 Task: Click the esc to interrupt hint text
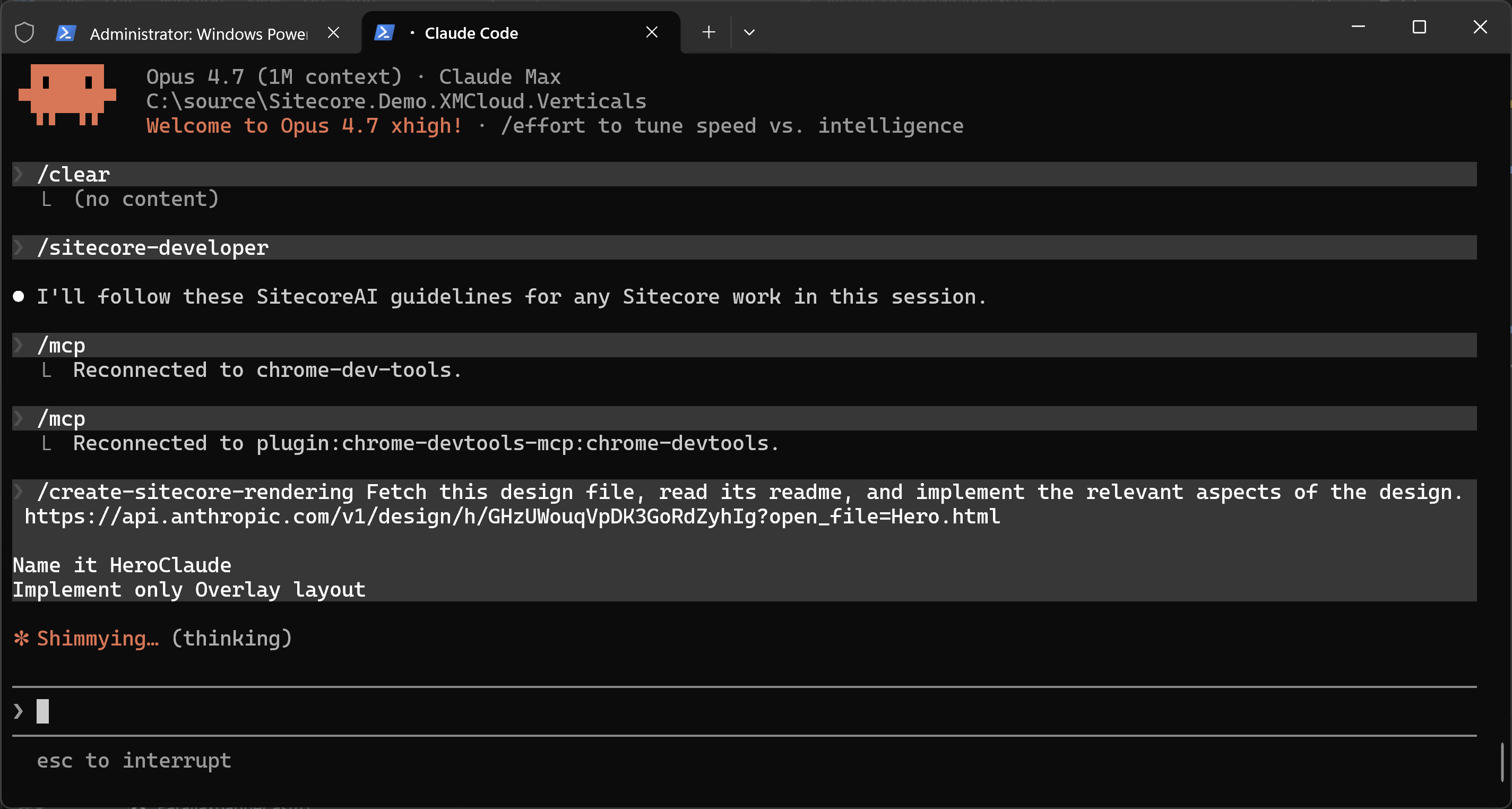click(x=134, y=760)
